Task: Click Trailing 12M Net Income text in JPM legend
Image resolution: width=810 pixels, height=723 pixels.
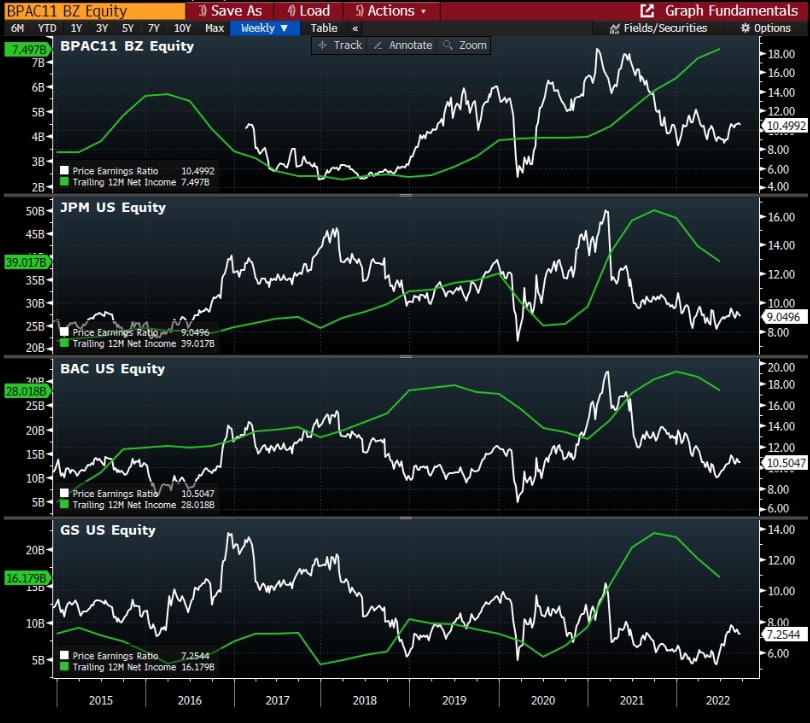Action: (124, 343)
